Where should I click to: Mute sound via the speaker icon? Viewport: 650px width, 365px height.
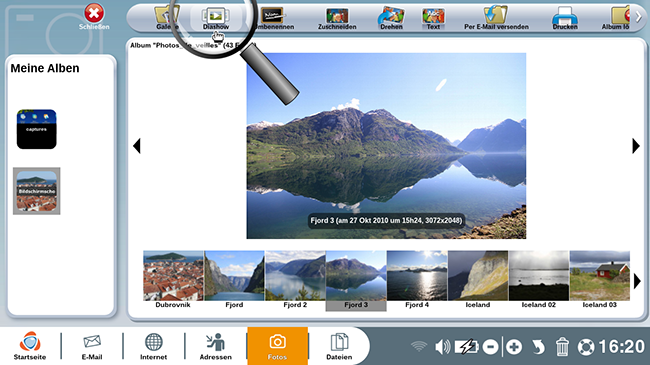click(x=443, y=346)
